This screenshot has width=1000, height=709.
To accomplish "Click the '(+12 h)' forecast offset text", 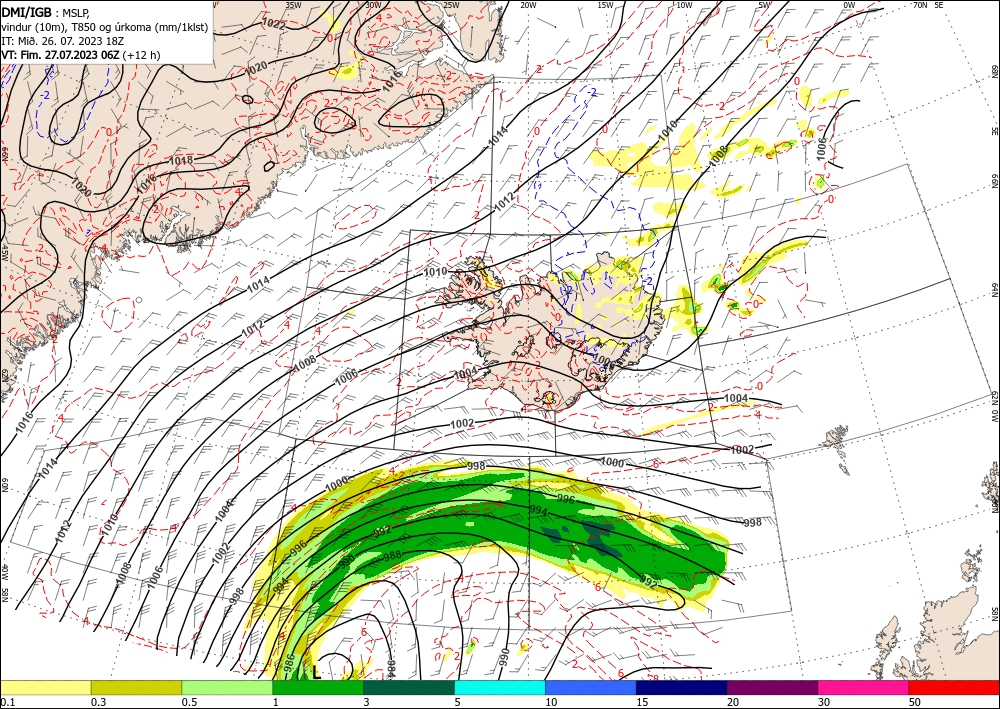I will (142, 55).
